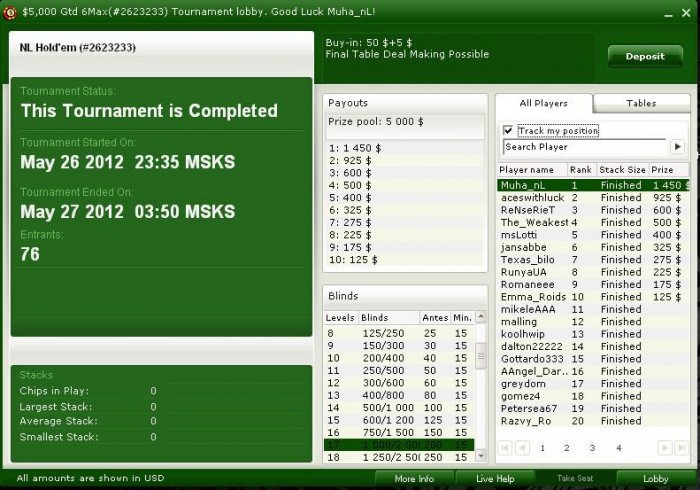Click the Deposit button
The height and width of the screenshot is (490, 700).
[645, 56]
